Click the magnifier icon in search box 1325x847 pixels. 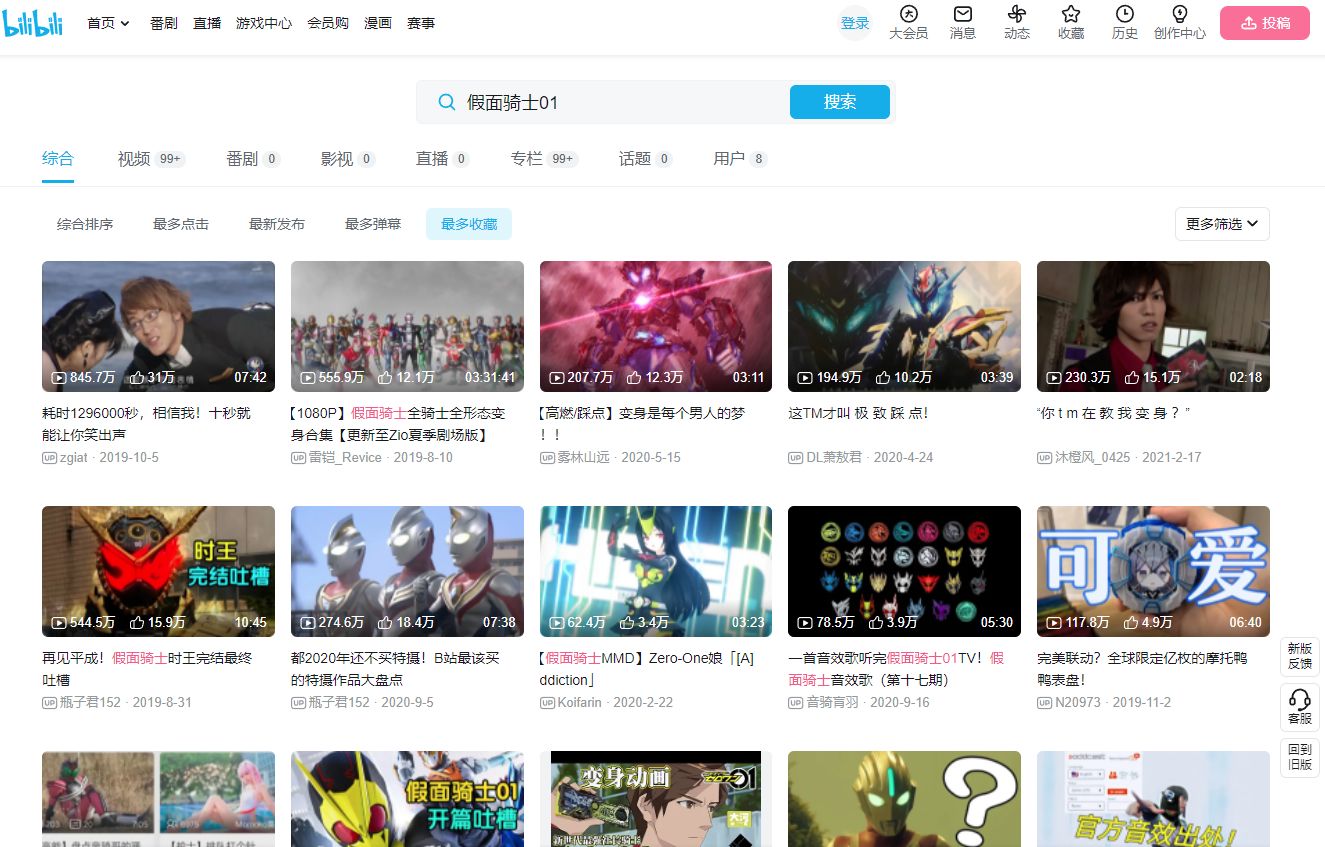pyautogui.click(x=446, y=102)
